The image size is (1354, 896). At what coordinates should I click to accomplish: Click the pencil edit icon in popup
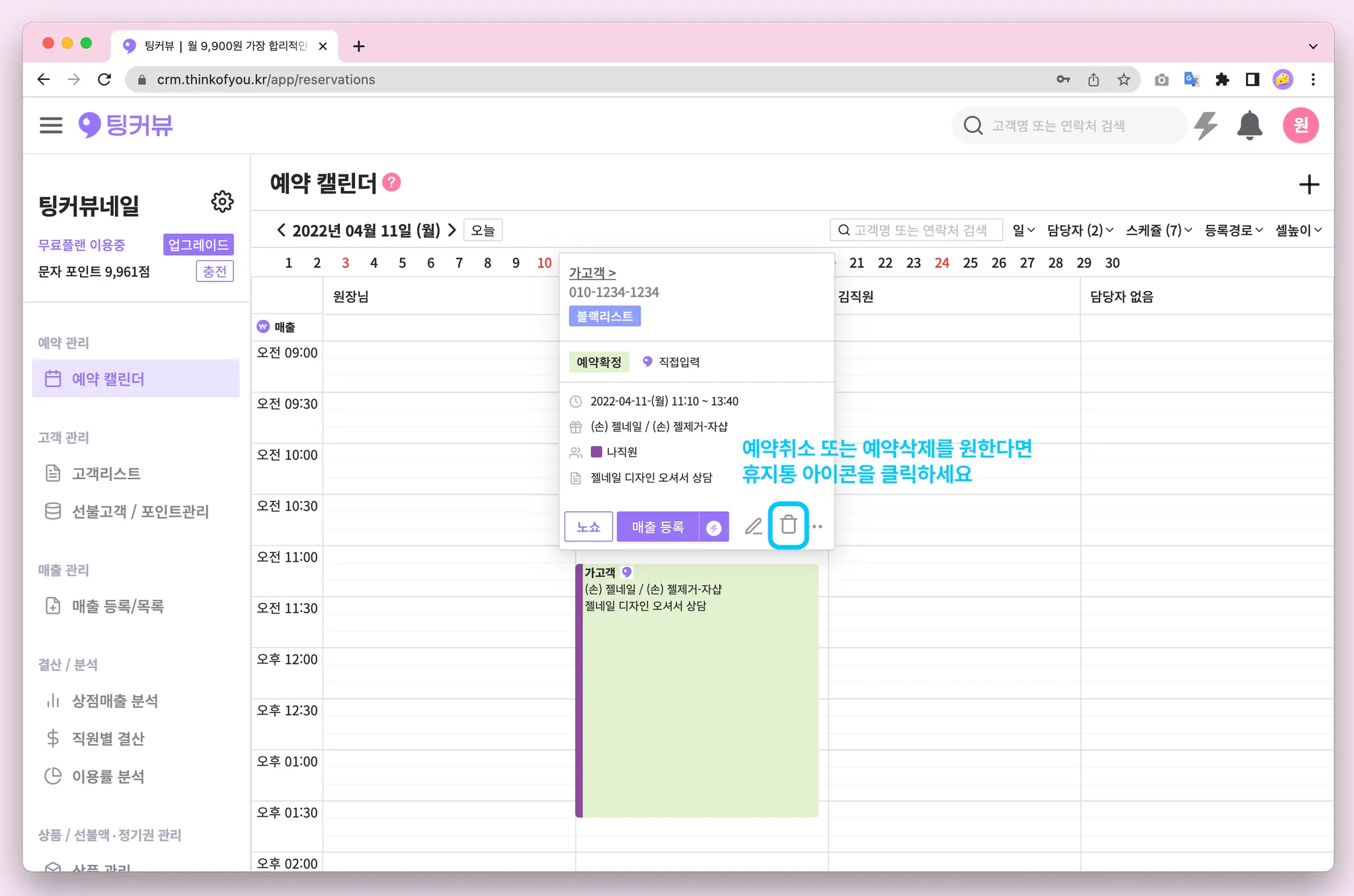click(753, 527)
